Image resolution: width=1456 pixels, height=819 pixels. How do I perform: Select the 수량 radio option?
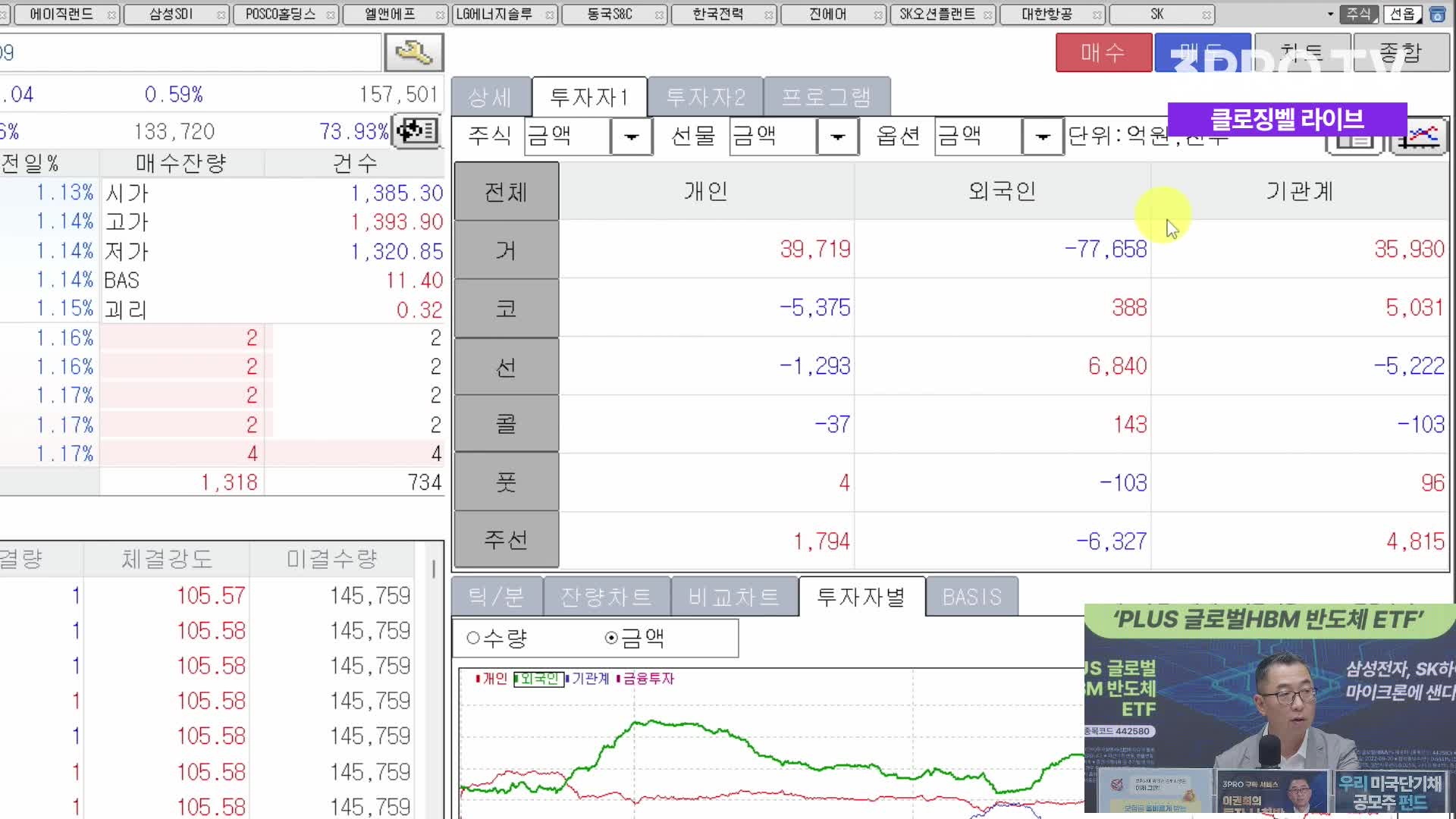(497, 639)
